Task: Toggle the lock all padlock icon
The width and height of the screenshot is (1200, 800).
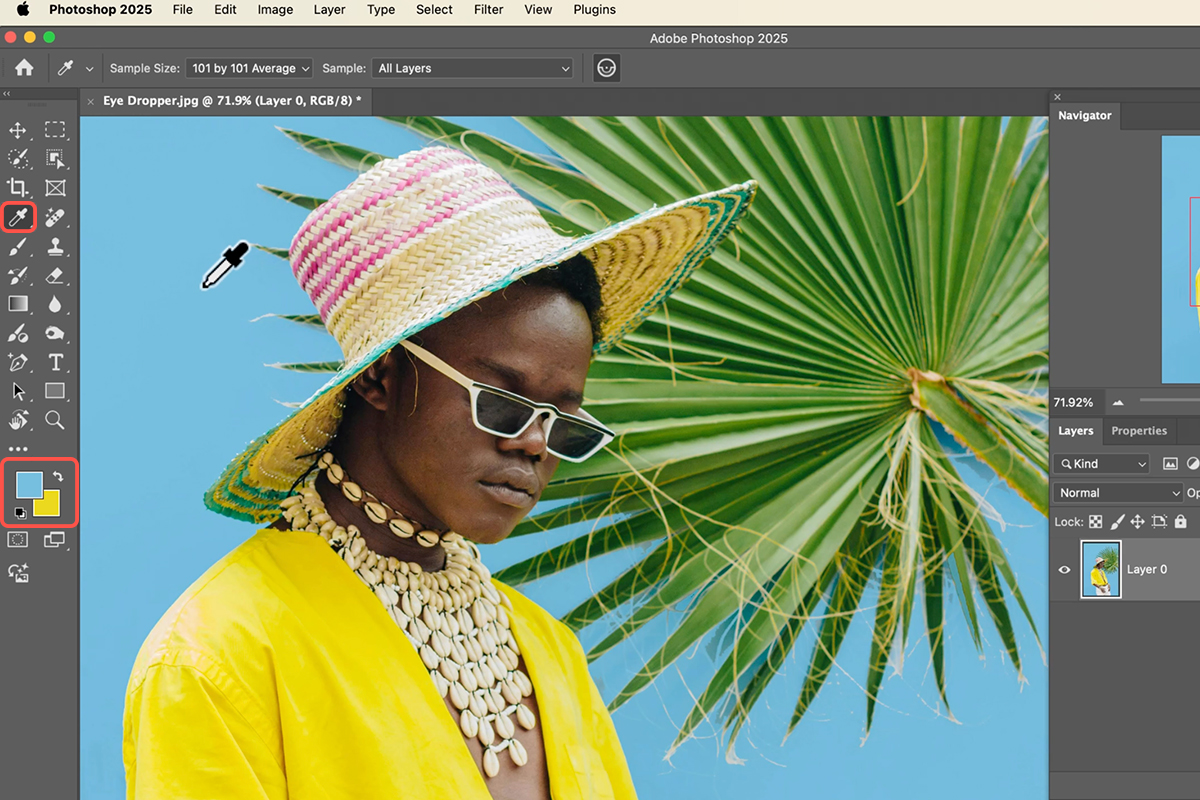Action: click(1180, 522)
